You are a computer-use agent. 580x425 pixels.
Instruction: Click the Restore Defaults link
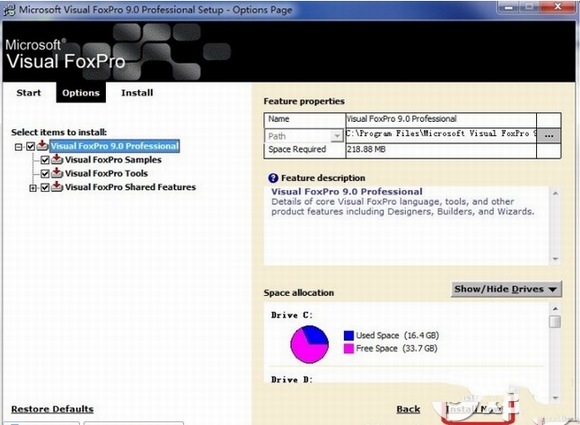coord(52,409)
